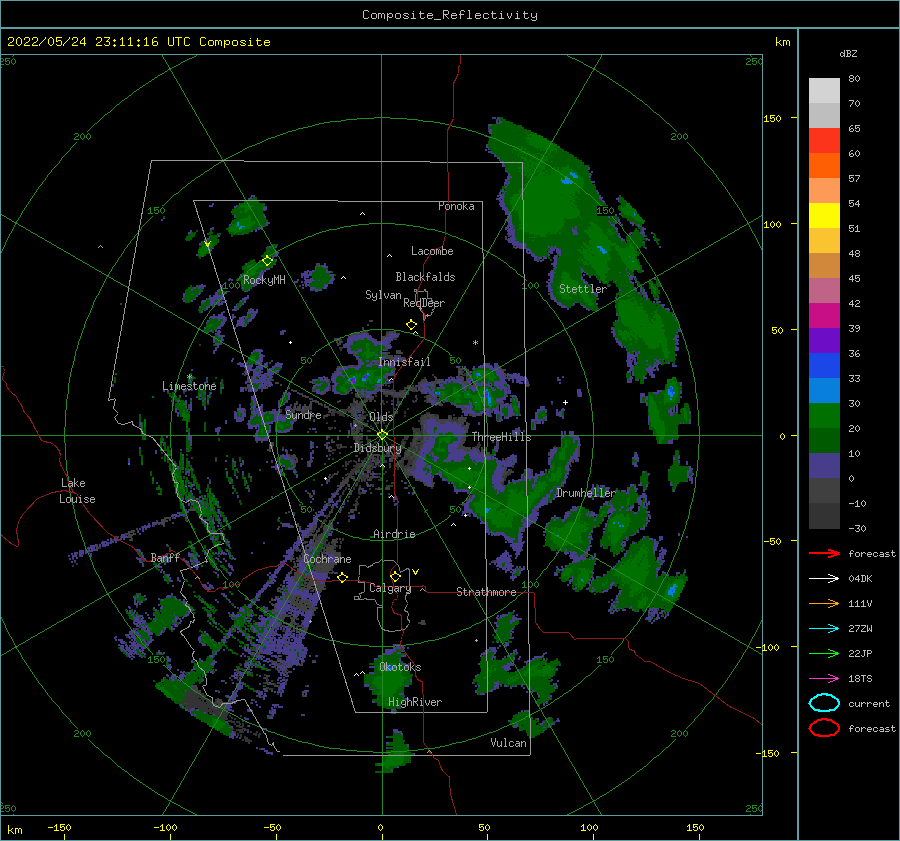Viewport: 900px width, 841px height.
Task: Click the red forecast ellipse icon
Action: click(x=824, y=728)
